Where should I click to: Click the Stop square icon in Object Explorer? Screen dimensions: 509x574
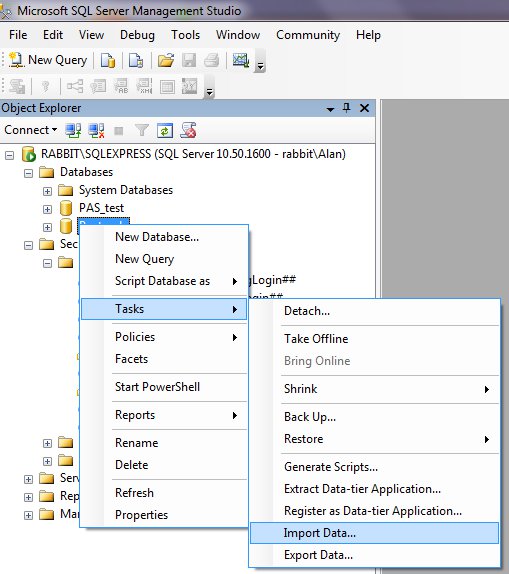[119, 131]
